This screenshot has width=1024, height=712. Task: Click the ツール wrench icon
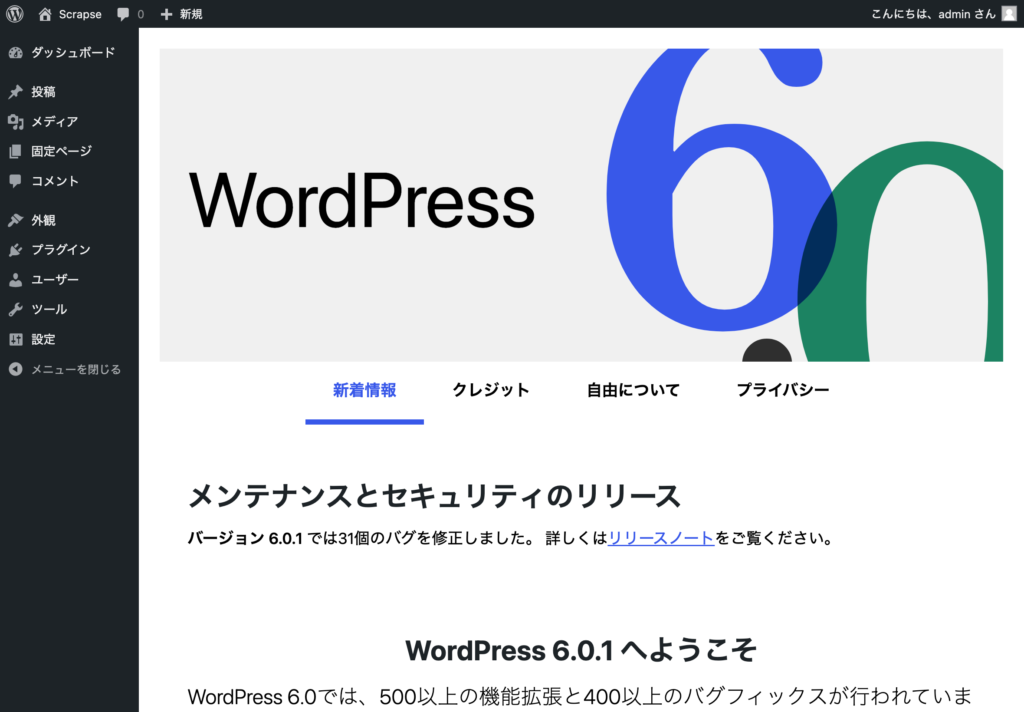pyautogui.click(x=16, y=310)
